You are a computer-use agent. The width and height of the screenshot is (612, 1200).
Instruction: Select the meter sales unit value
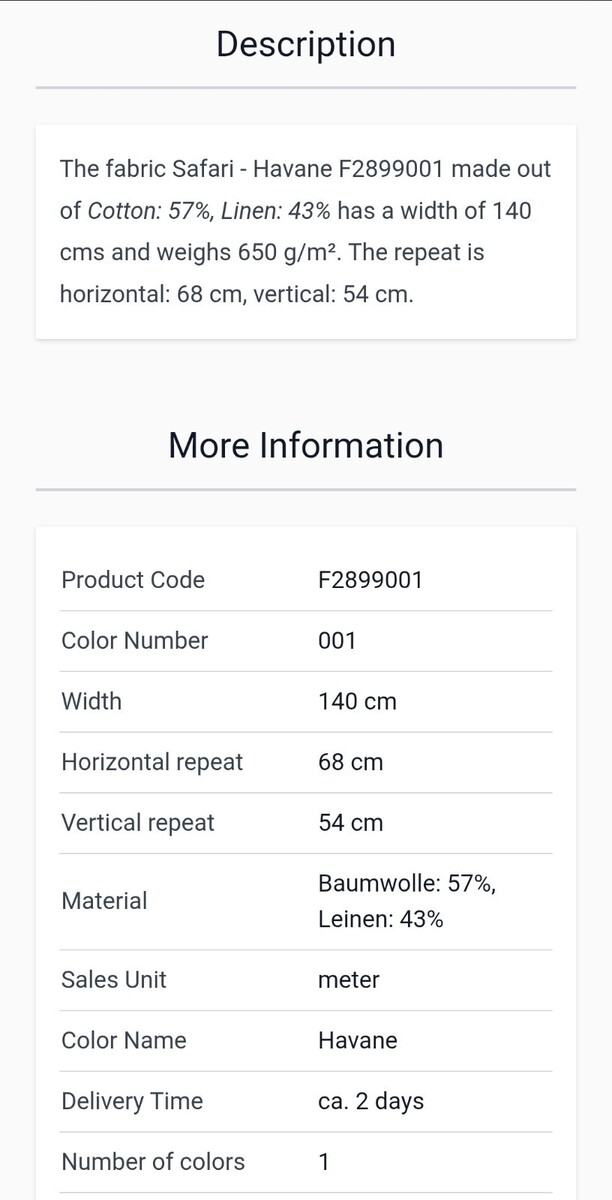(348, 980)
